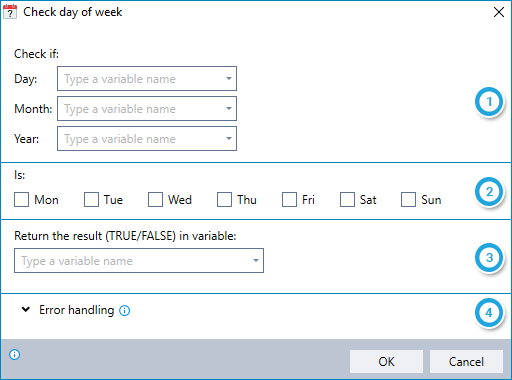This screenshot has height=380, width=512.
Task: Click the Cancel button
Action: 466,362
